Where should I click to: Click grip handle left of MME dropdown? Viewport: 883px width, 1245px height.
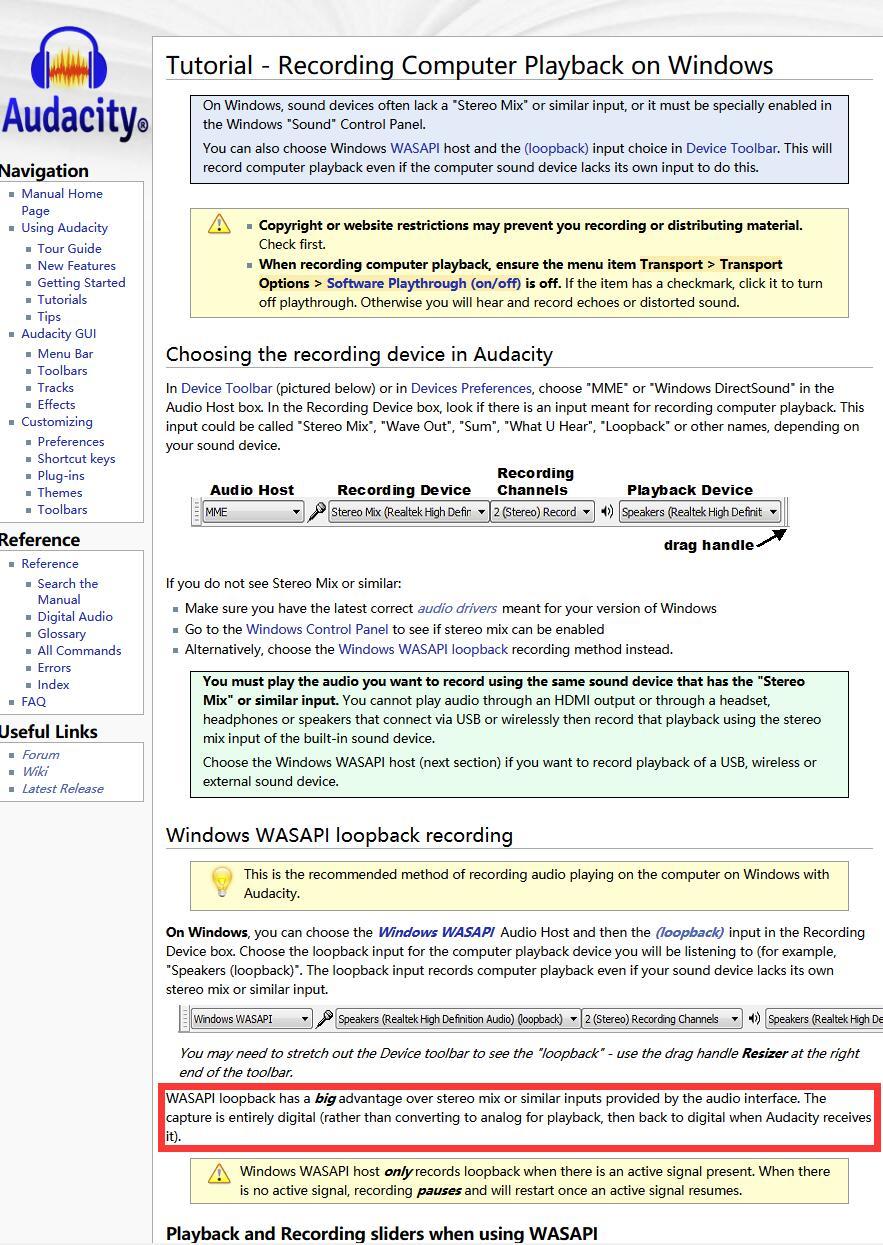(x=196, y=512)
